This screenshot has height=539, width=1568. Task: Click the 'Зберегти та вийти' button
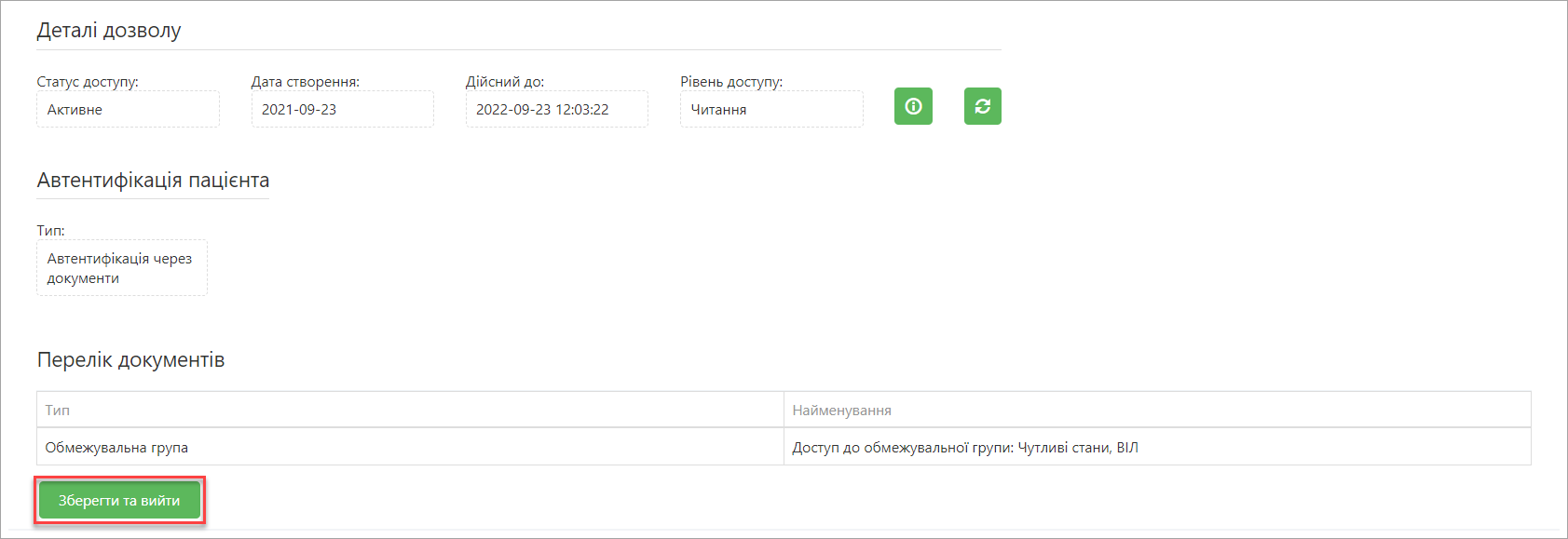[x=119, y=501]
